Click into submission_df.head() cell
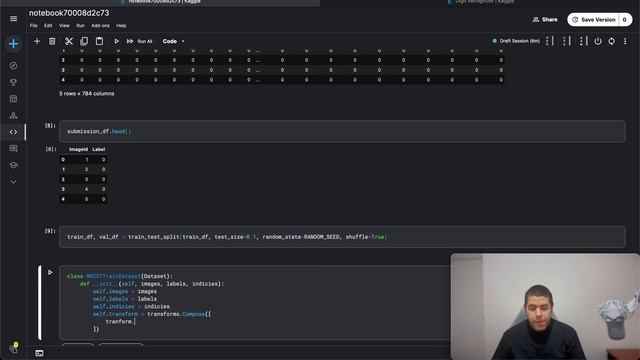This screenshot has width=640, height=360. point(342,131)
